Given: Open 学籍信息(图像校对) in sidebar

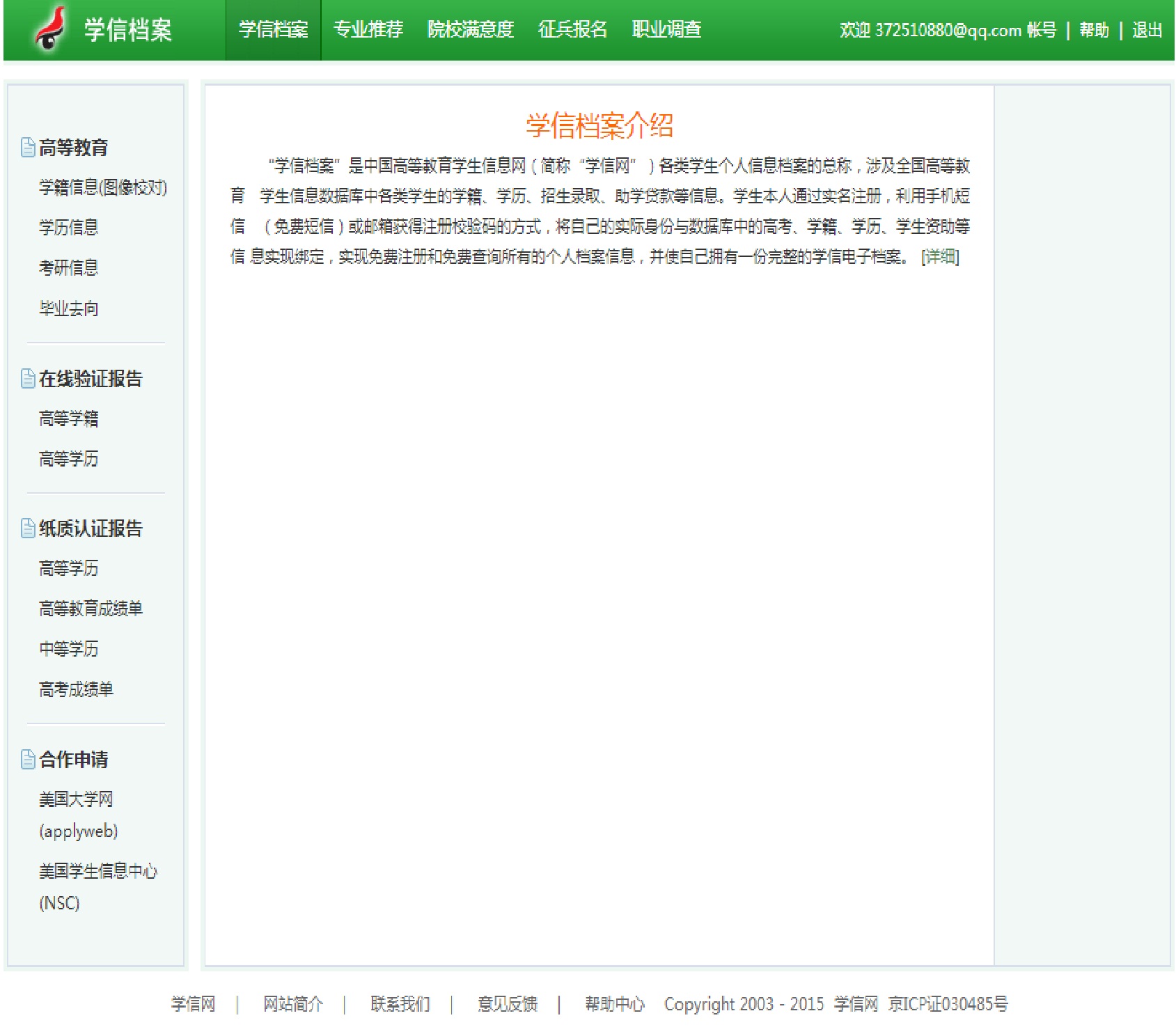Looking at the screenshot, I should (x=103, y=188).
